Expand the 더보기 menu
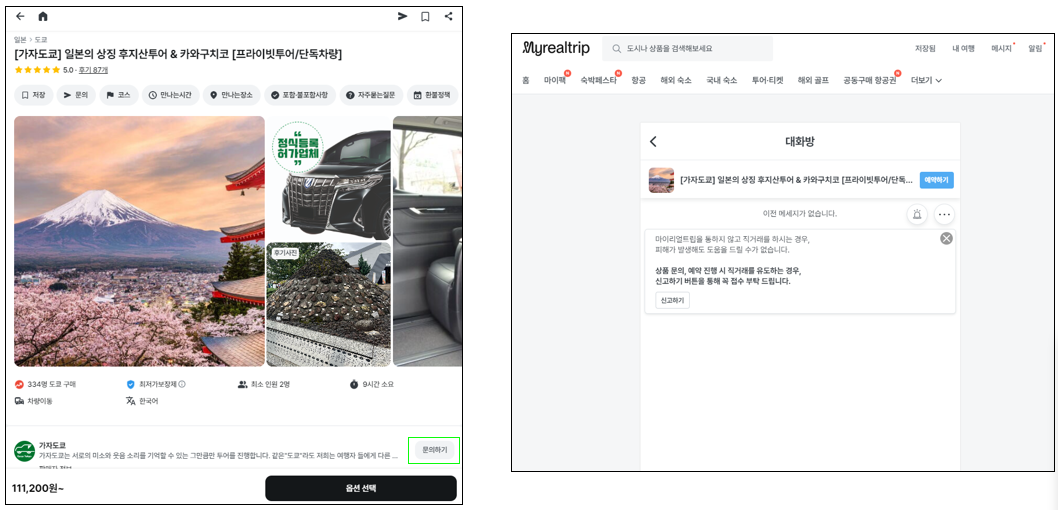1058x510 pixels. [x=926, y=80]
